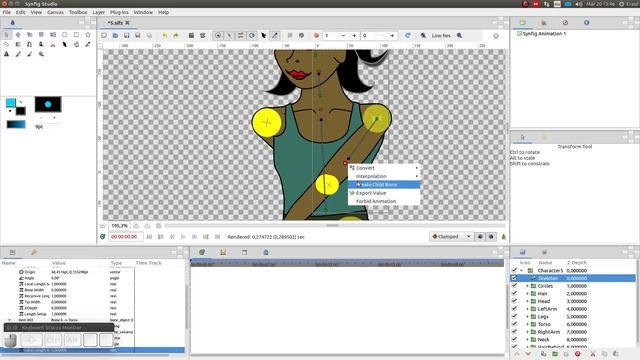Click the cyan outline color swatch
The height and width of the screenshot is (360, 640).
tap(11, 102)
